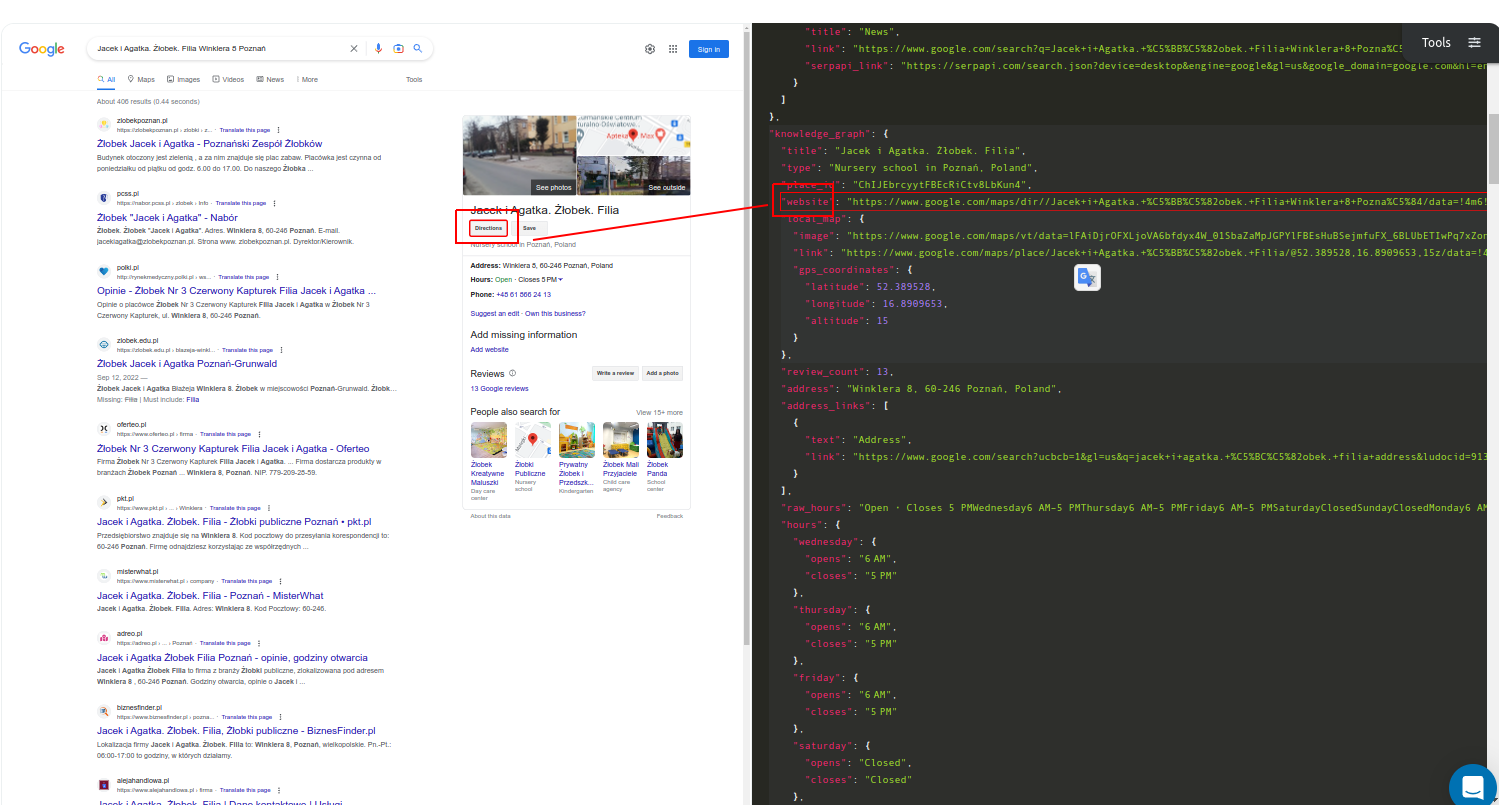Click the sliders icon beside the Tools label
The width and height of the screenshot is (1499, 805).
point(1474,42)
